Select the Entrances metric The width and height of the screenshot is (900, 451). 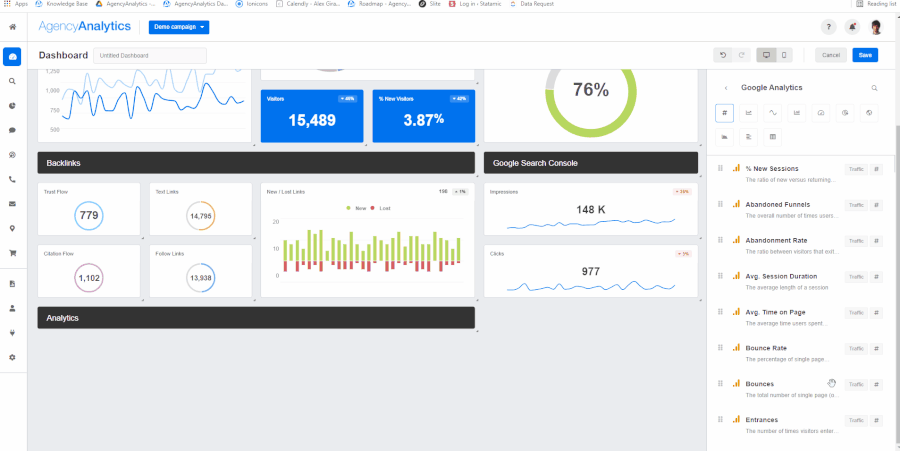800,425
